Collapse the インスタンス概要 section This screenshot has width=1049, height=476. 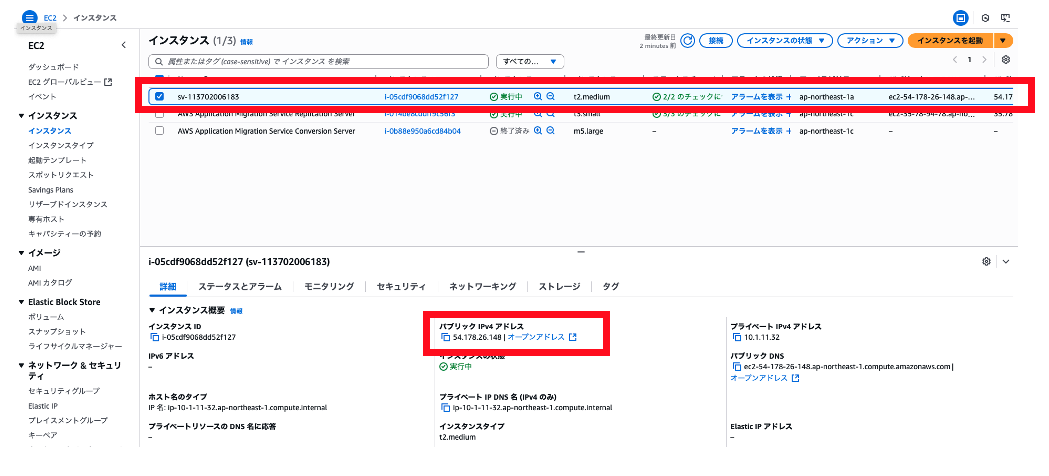[153, 310]
